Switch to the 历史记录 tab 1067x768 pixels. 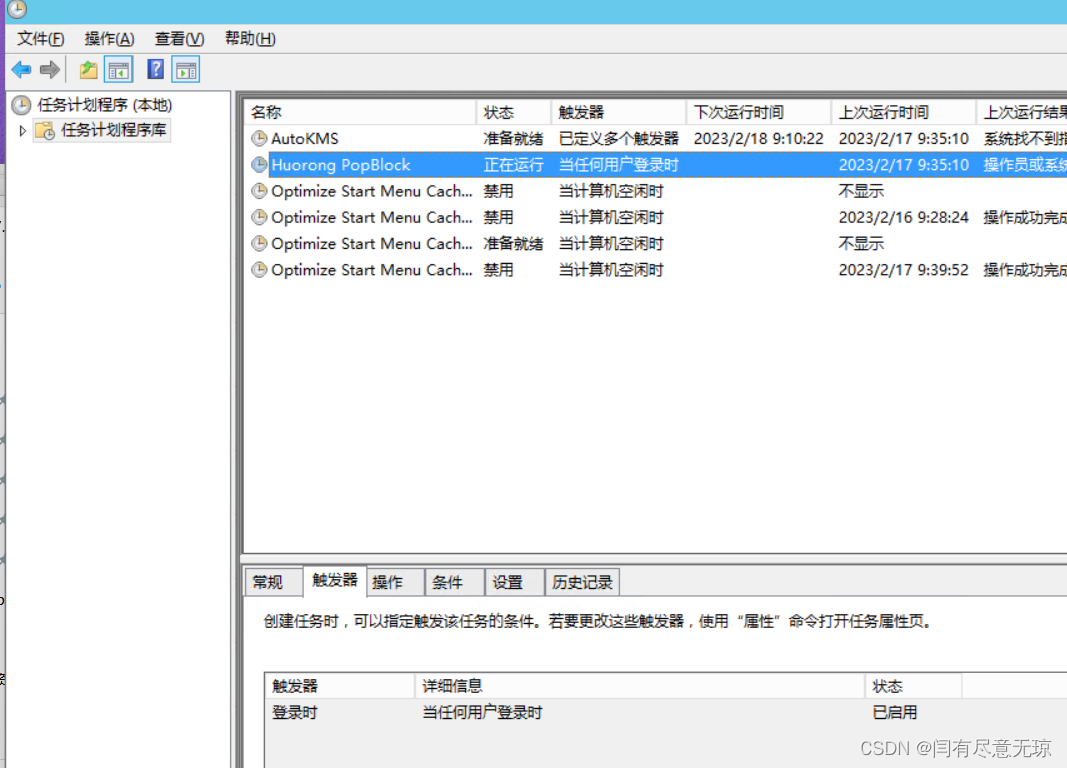[x=582, y=582]
